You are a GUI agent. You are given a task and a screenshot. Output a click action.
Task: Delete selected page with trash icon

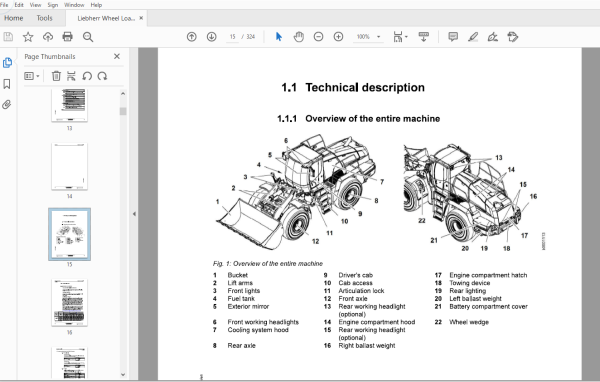pos(56,76)
